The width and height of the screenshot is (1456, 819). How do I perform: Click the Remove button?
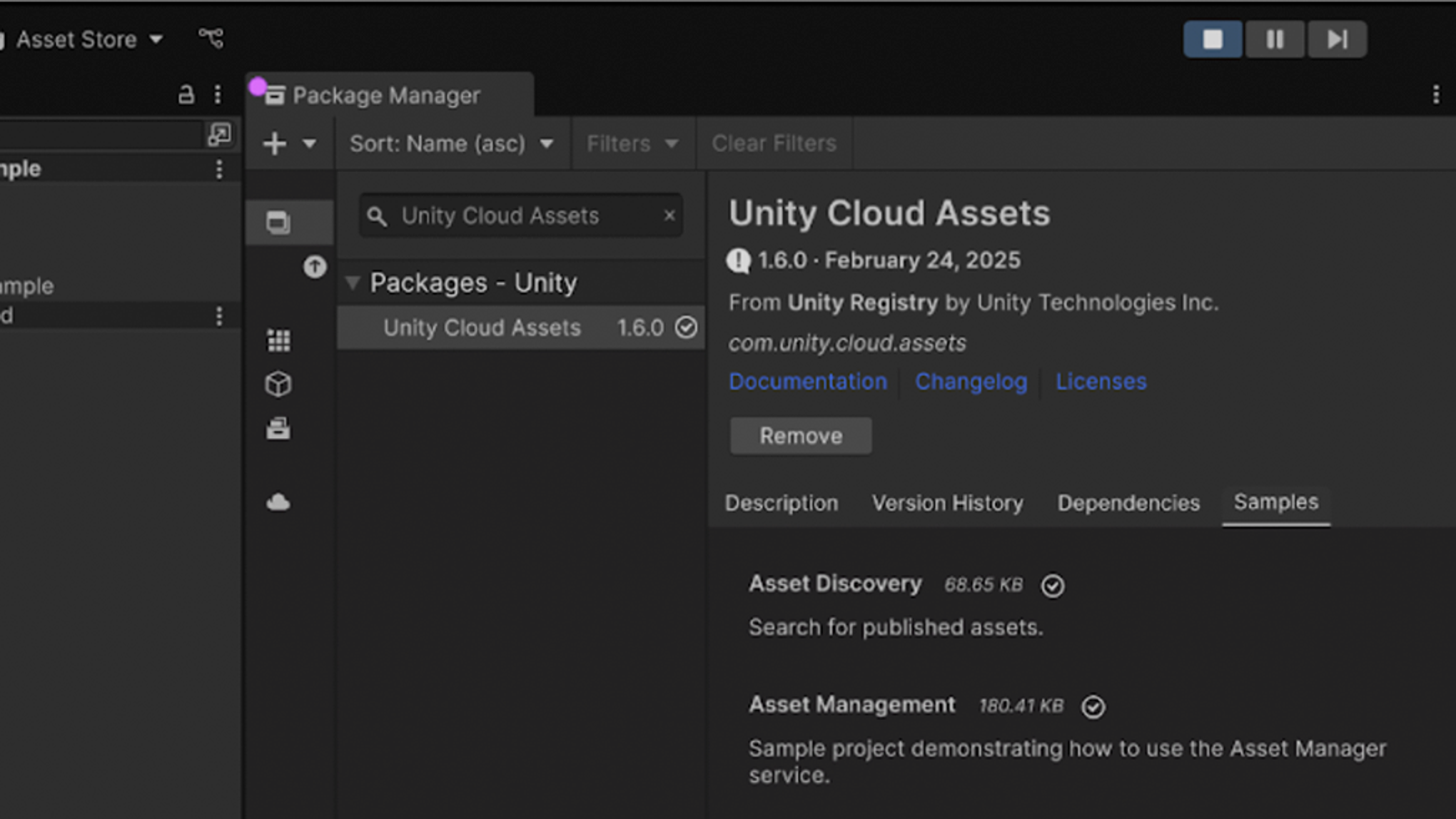pos(801,436)
